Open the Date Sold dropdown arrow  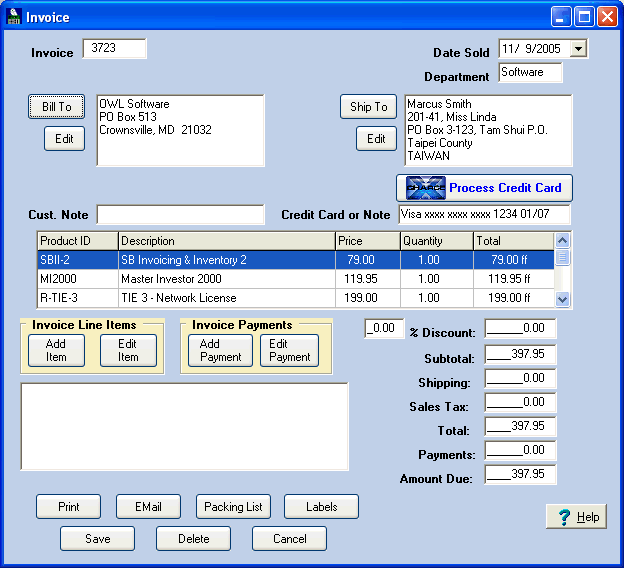tap(578, 49)
